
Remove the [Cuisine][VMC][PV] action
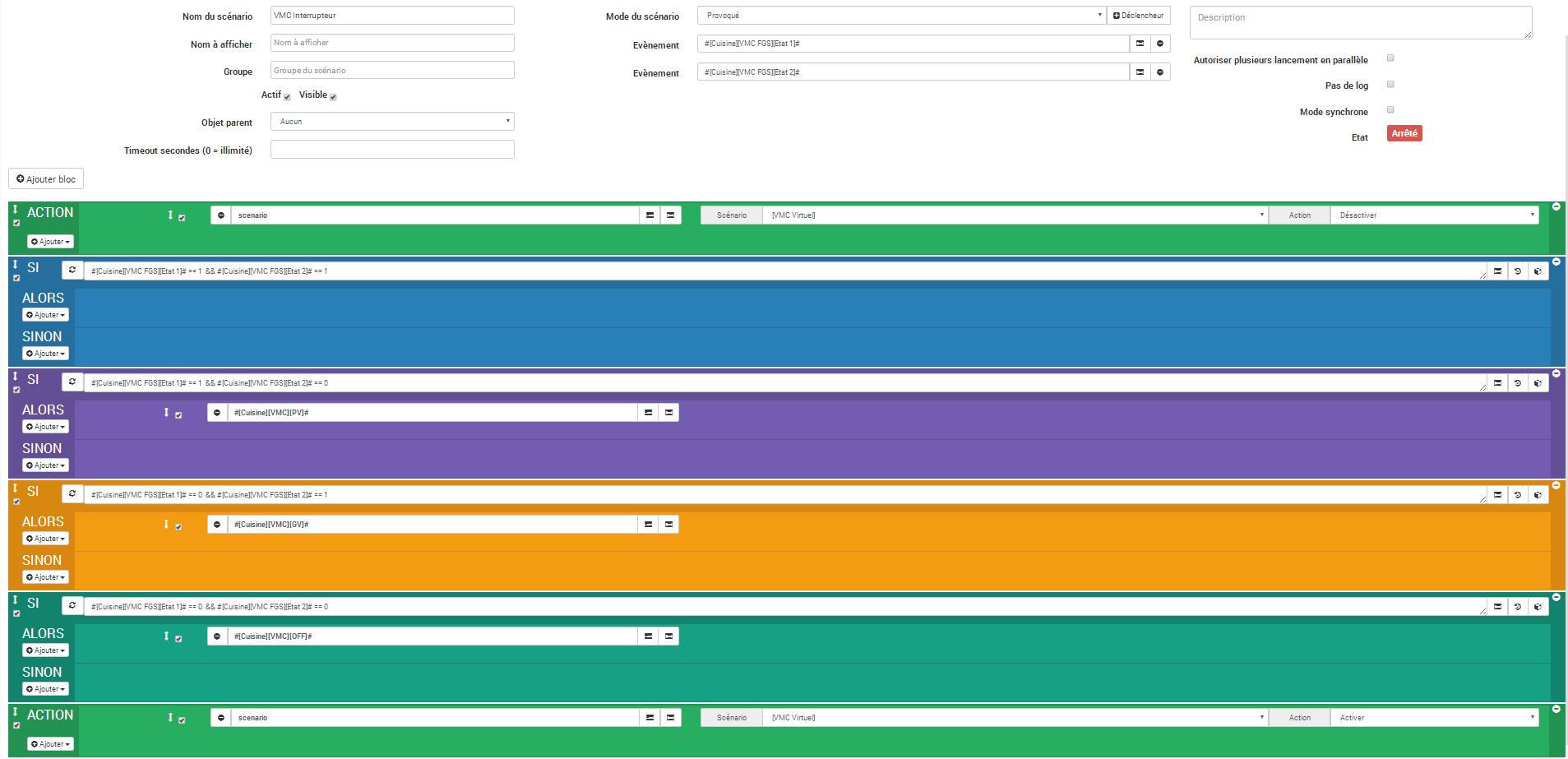point(217,413)
